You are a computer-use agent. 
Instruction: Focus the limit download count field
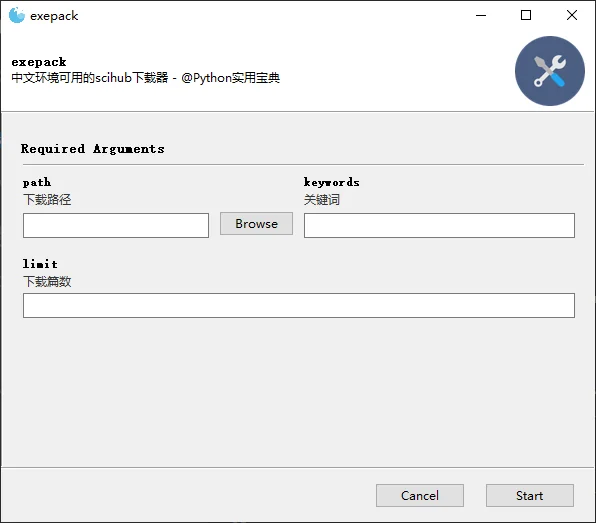coord(299,305)
